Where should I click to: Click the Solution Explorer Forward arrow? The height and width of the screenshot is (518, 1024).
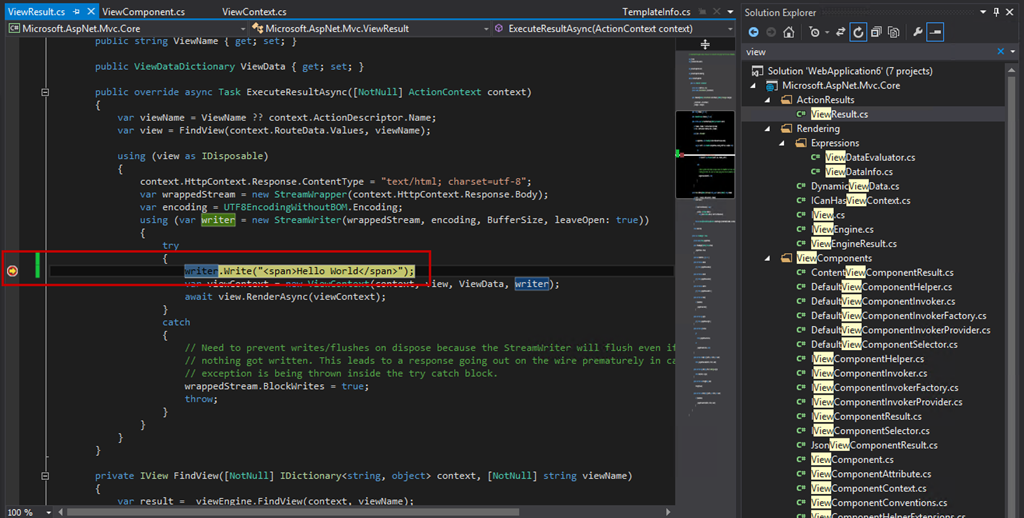click(x=771, y=32)
